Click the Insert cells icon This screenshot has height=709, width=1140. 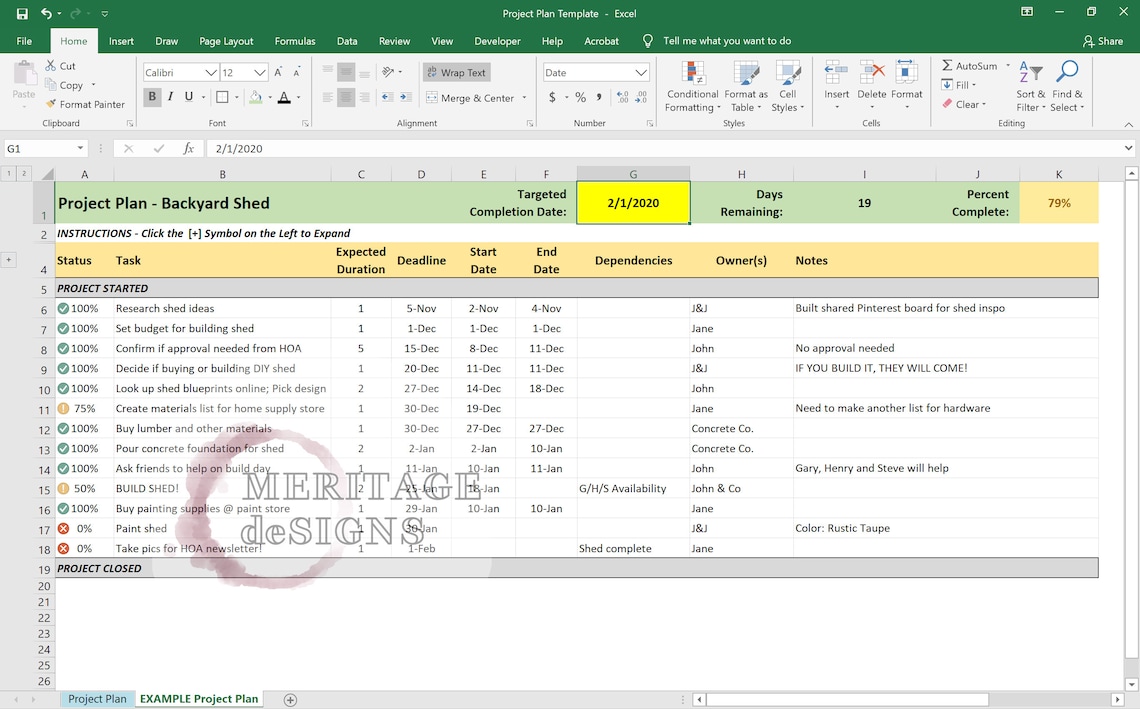836,73
